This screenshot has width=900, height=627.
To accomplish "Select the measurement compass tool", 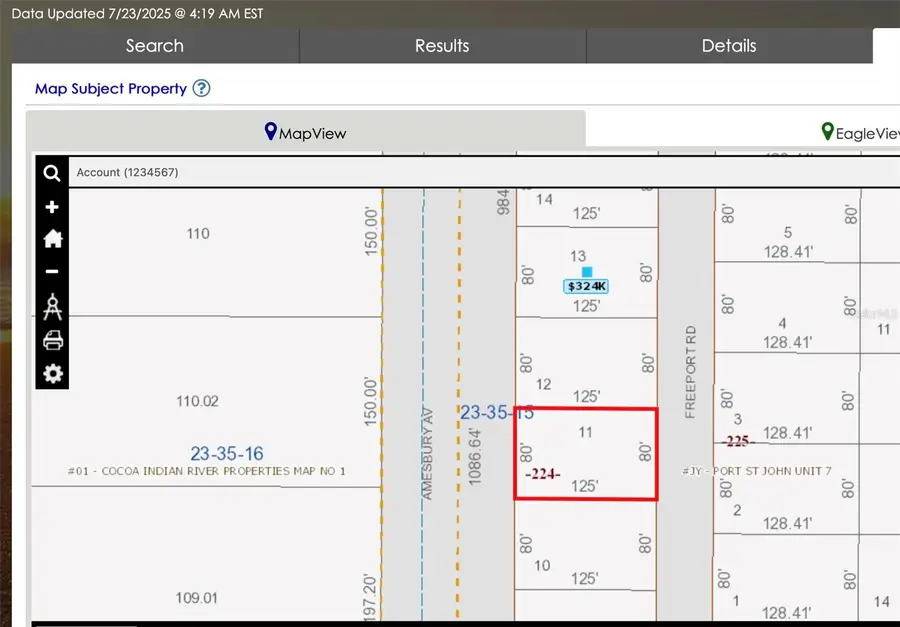I will coord(52,306).
